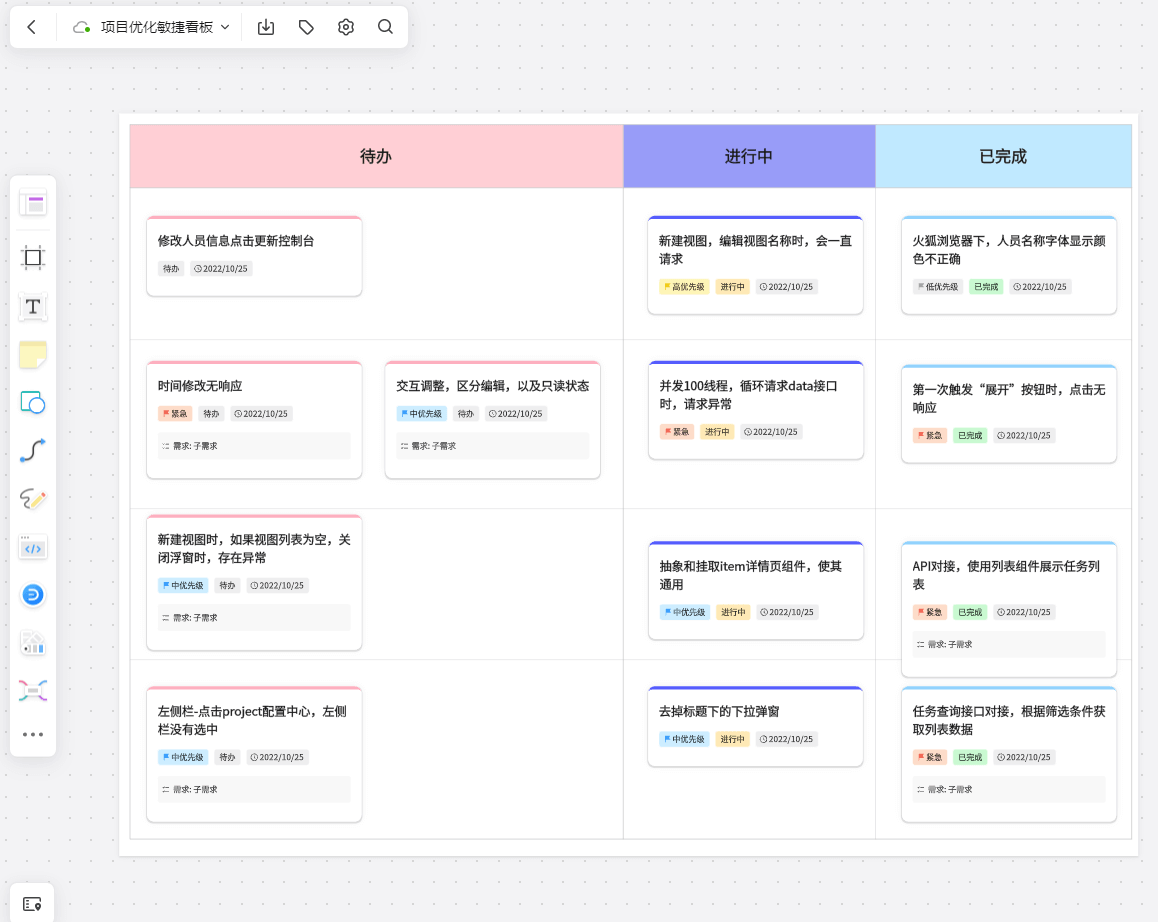
Task: Click 中优先级 tag on 左侧栏 card
Action: tap(183, 757)
